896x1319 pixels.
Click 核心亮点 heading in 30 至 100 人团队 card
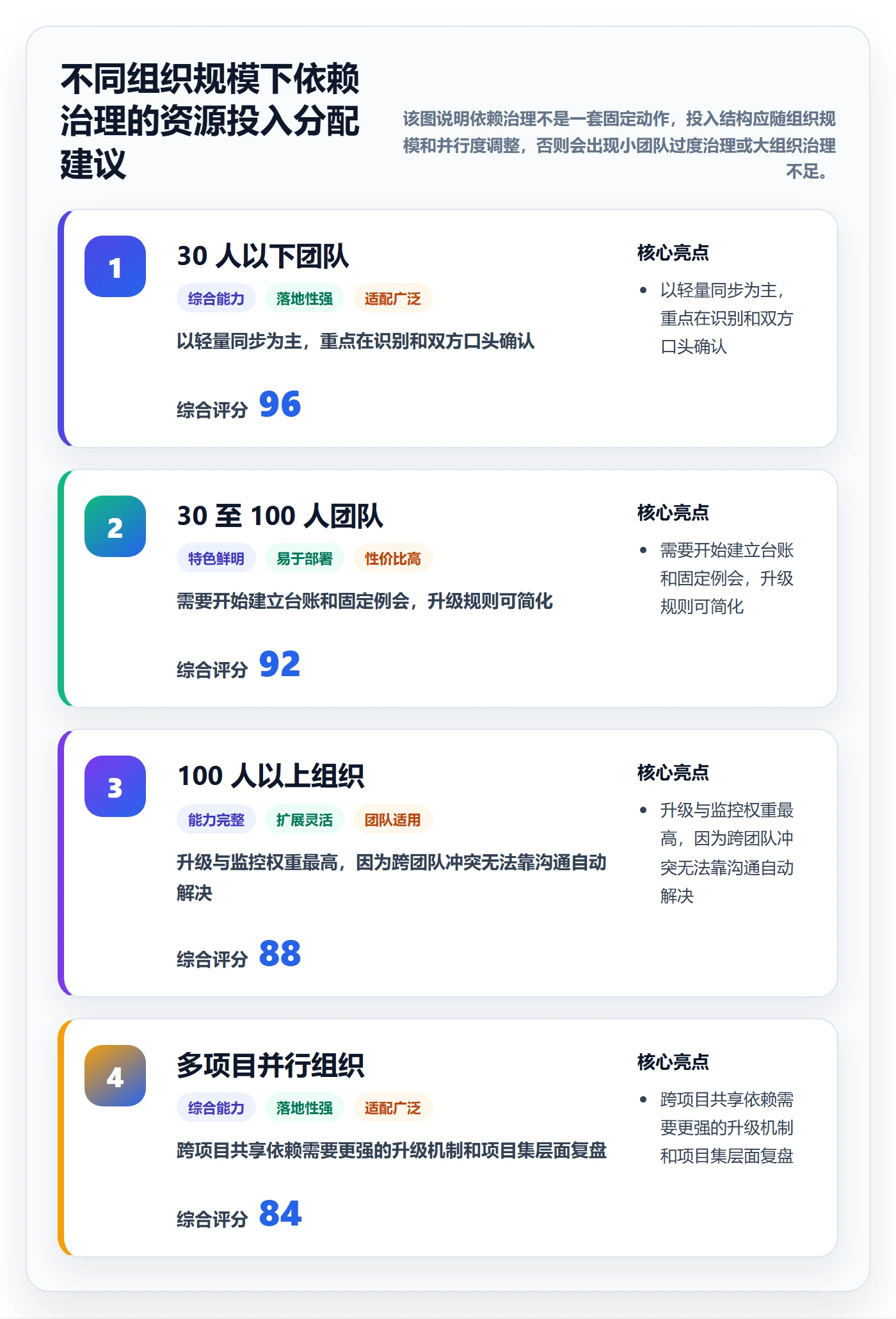[673, 513]
